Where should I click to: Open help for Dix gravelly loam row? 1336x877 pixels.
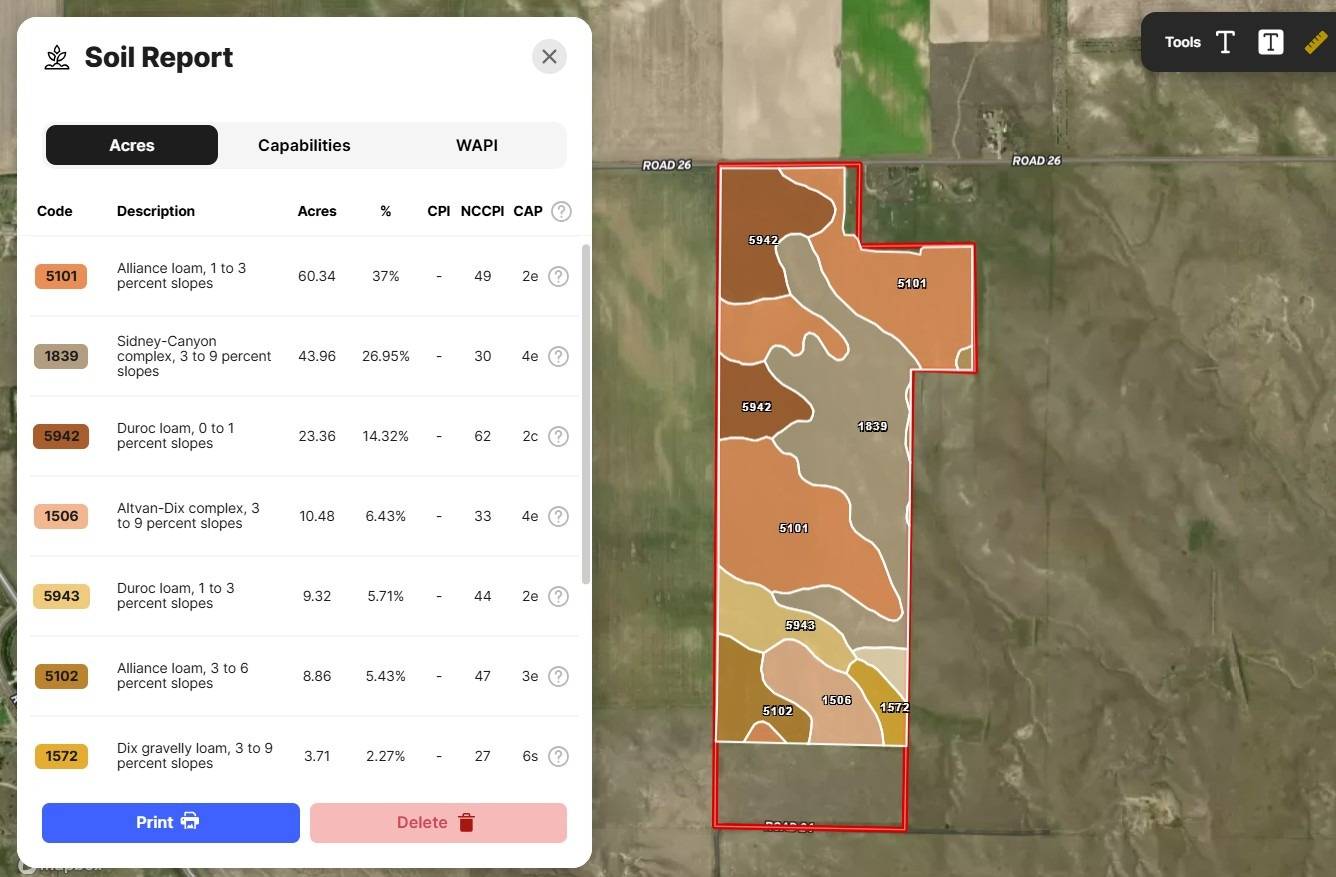click(x=558, y=756)
